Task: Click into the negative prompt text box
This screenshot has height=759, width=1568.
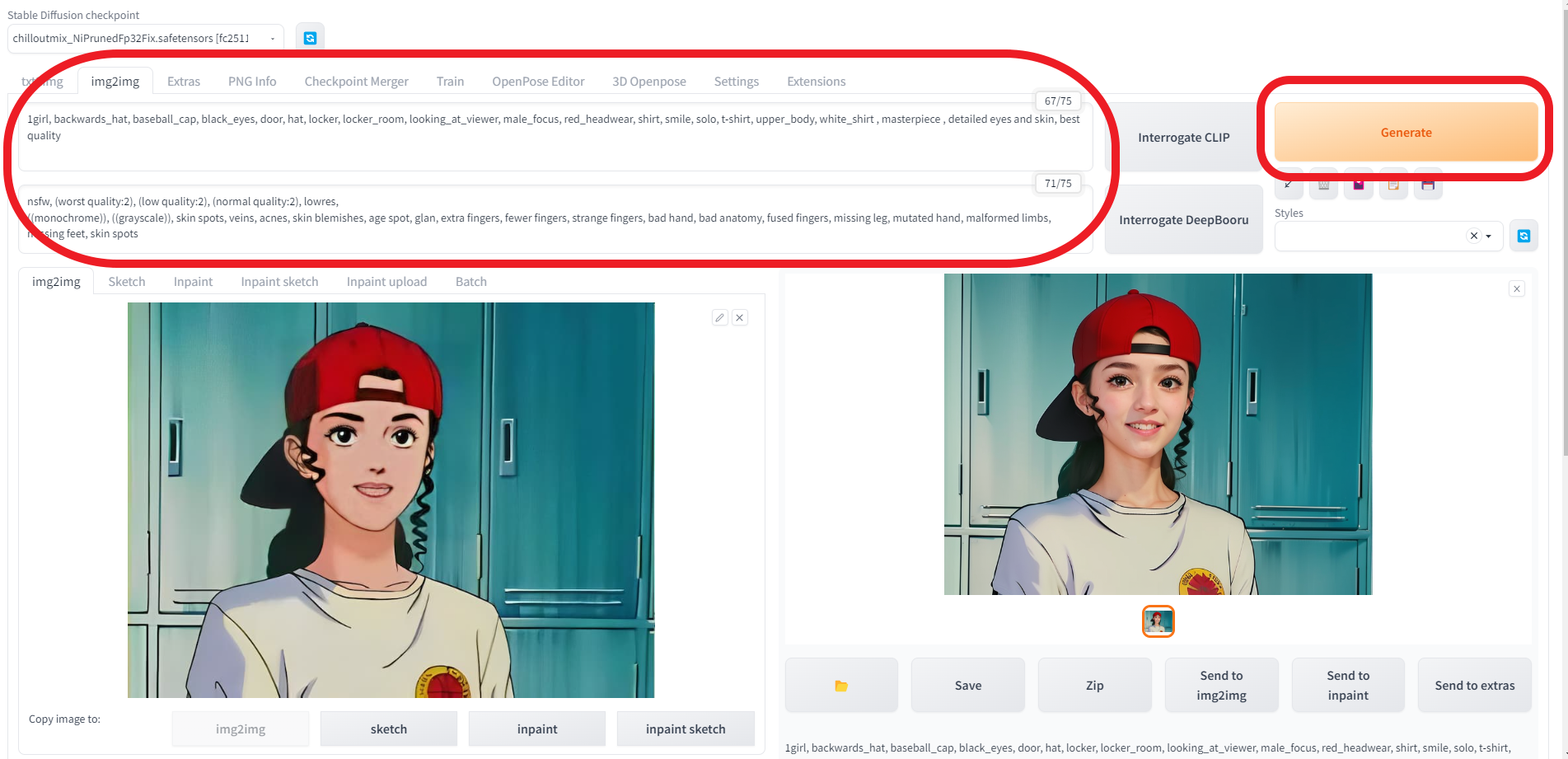Action: [x=555, y=219]
